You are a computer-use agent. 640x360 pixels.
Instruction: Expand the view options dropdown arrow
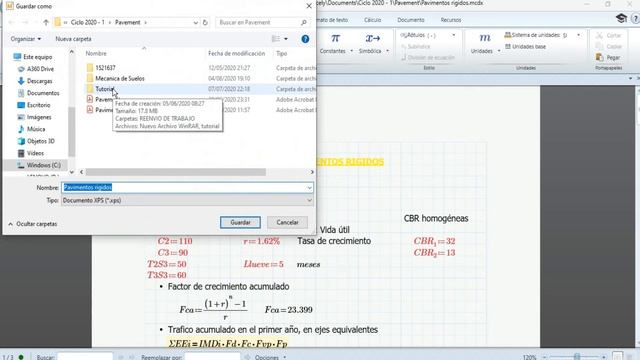pyautogui.click(x=286, y=39)
